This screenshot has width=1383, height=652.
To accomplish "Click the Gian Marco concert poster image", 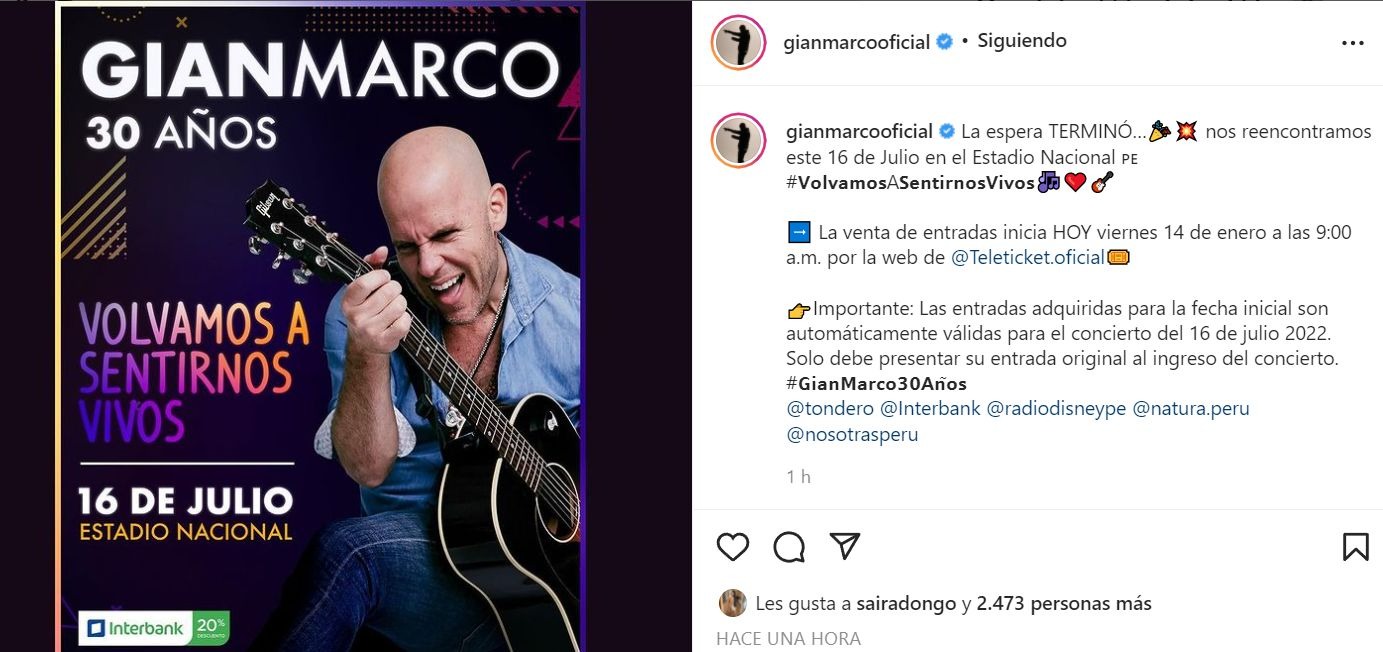I will [x=319, y=326].
